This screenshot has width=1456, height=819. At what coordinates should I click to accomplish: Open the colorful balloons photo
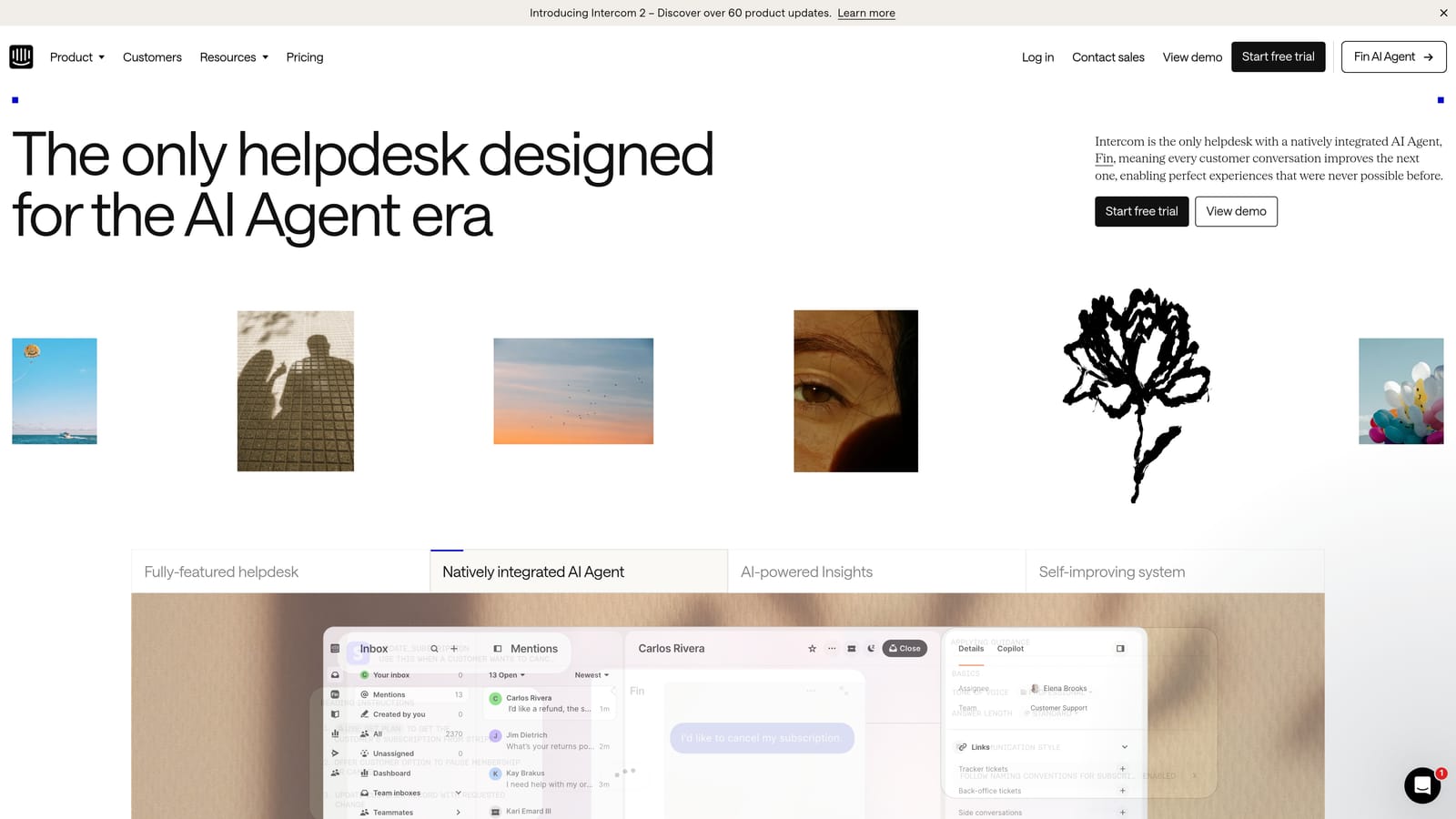click(1401, 391)
